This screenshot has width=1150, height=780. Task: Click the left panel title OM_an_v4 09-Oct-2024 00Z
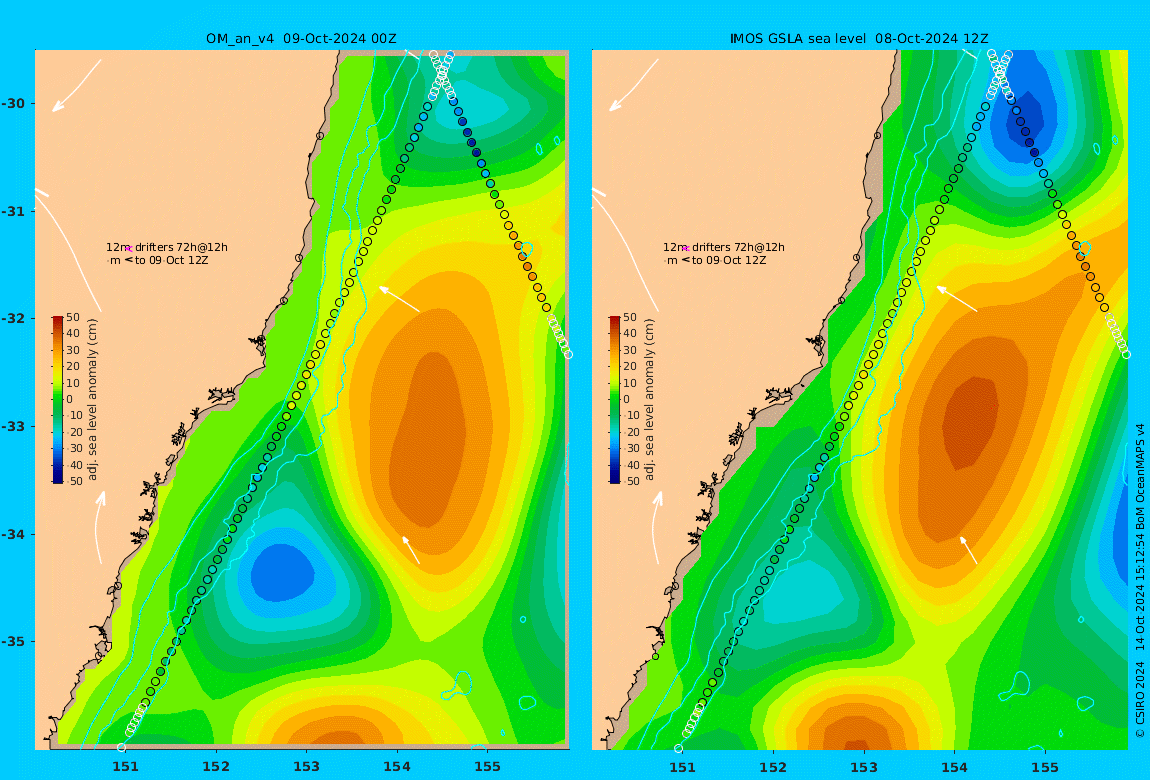(x=301, y=39)
